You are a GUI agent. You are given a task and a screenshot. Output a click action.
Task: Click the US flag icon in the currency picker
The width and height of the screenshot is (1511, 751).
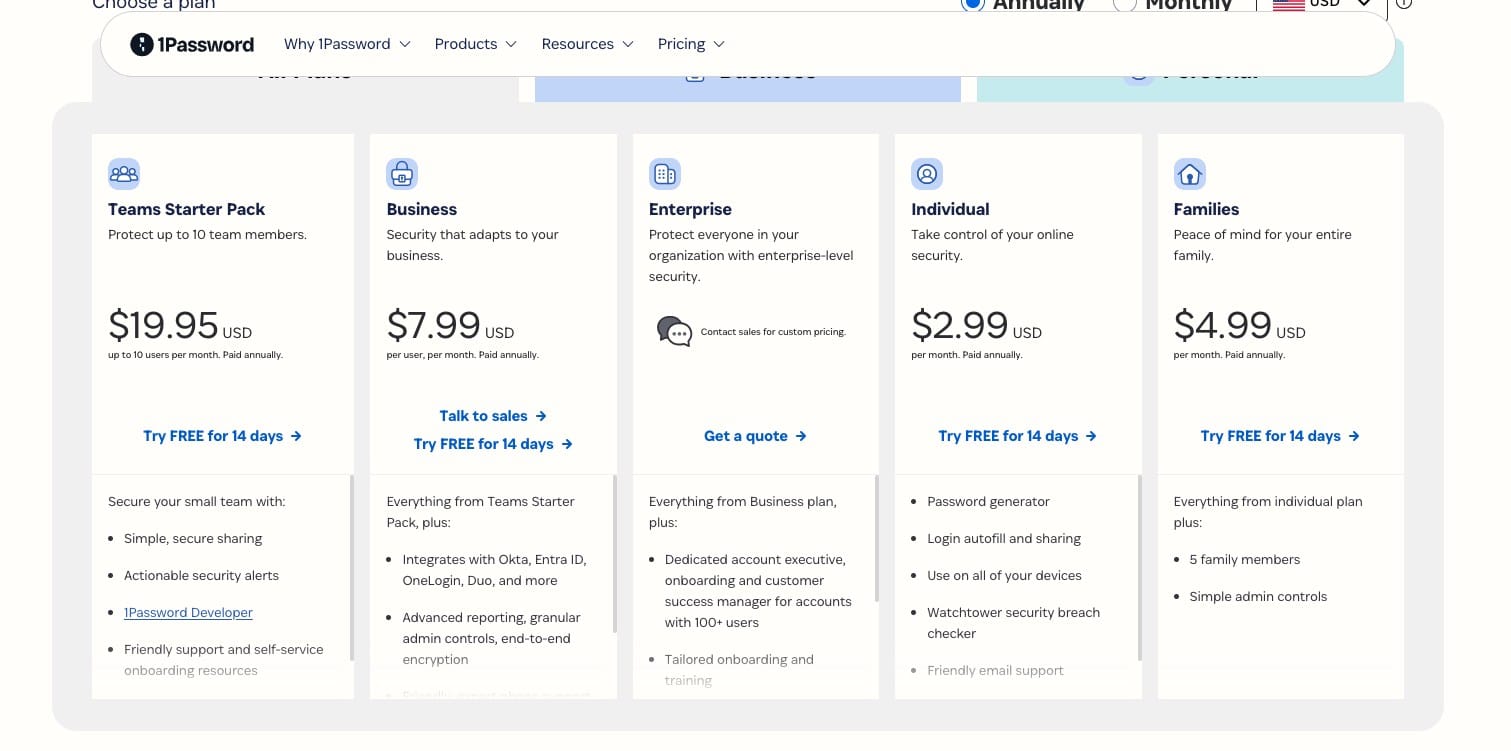click(1288, 5)
